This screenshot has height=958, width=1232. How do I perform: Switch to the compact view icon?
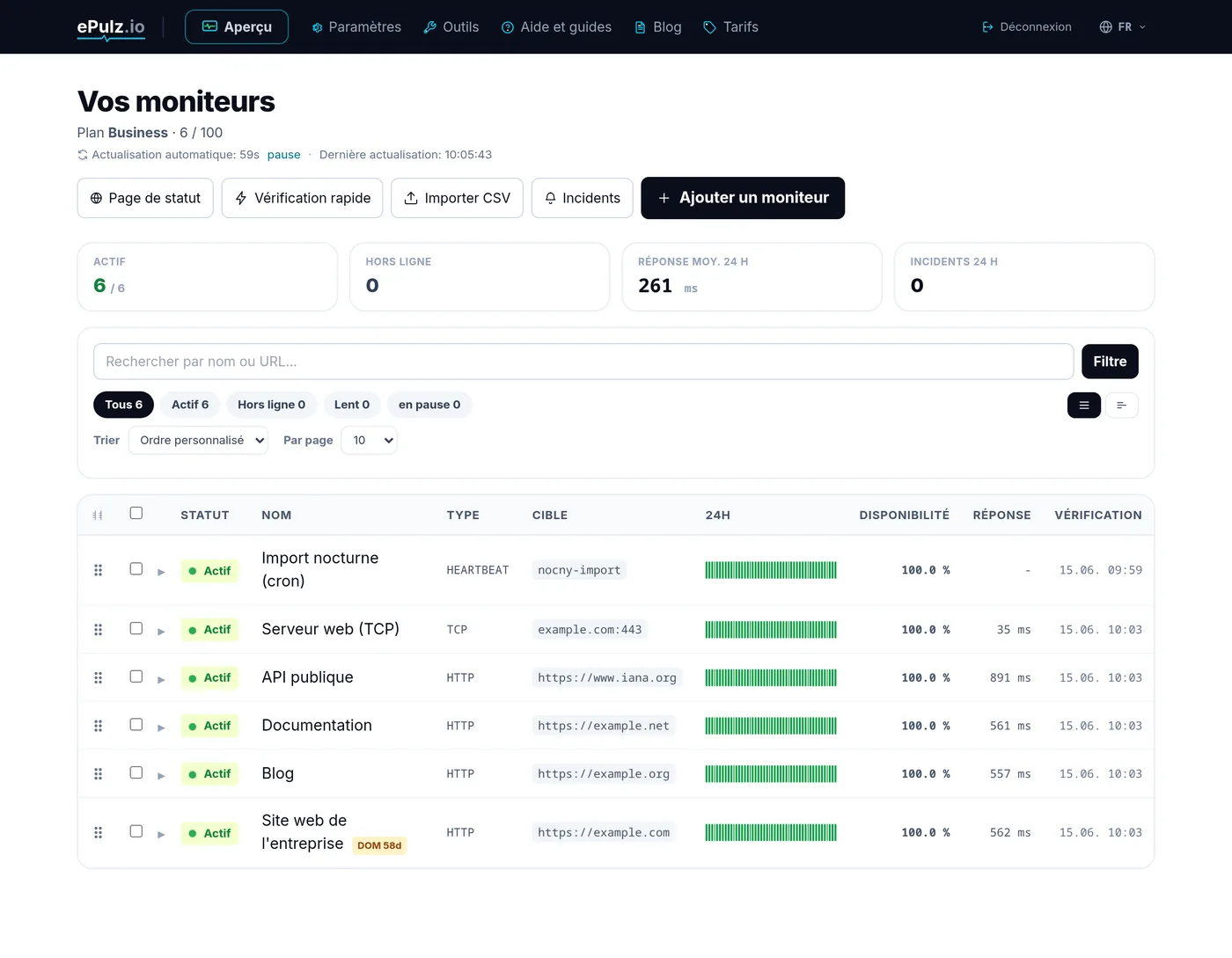point(1121,406)
